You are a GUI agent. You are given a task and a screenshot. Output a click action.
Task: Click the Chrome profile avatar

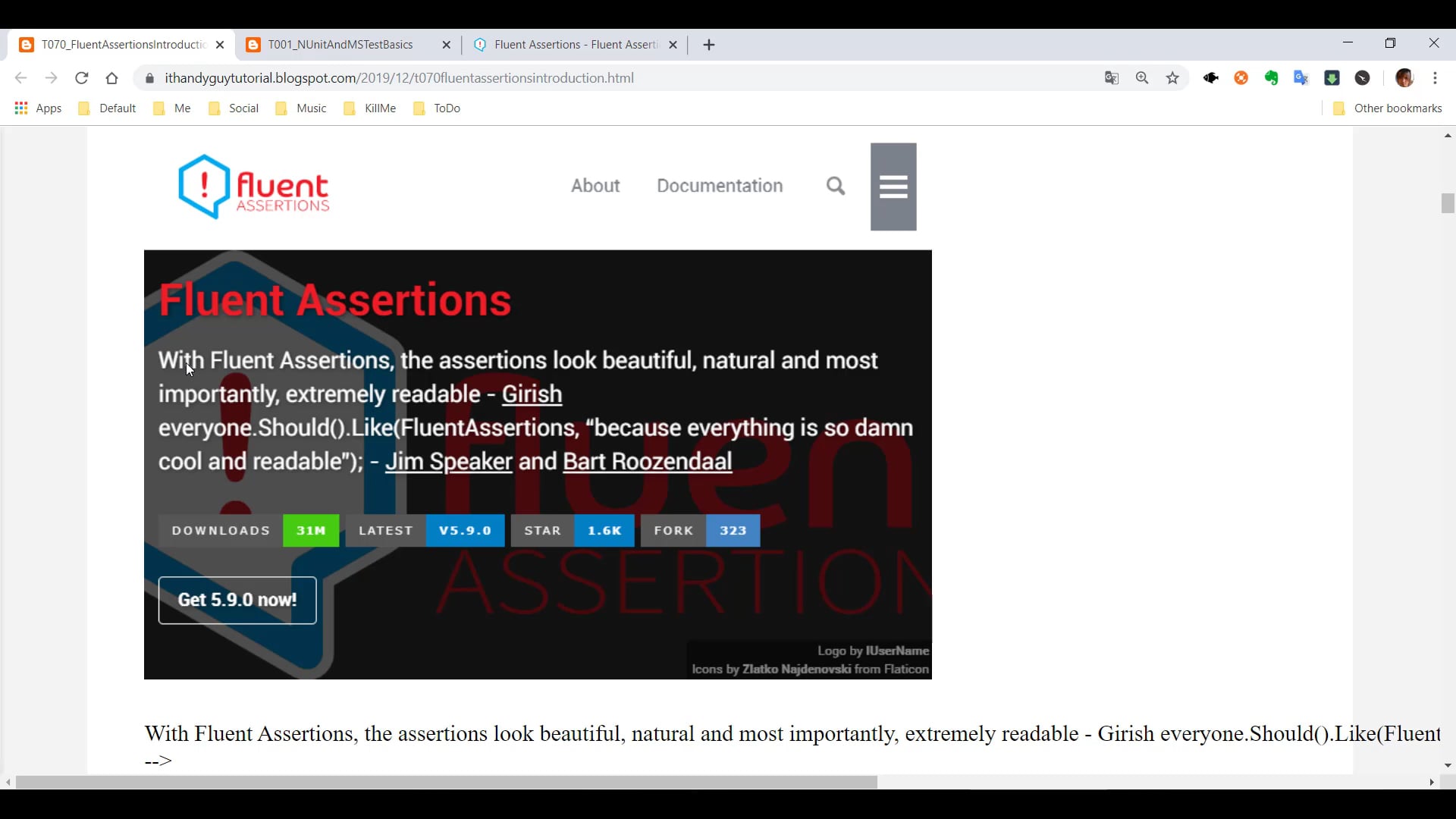click(x=1405, y=77)
